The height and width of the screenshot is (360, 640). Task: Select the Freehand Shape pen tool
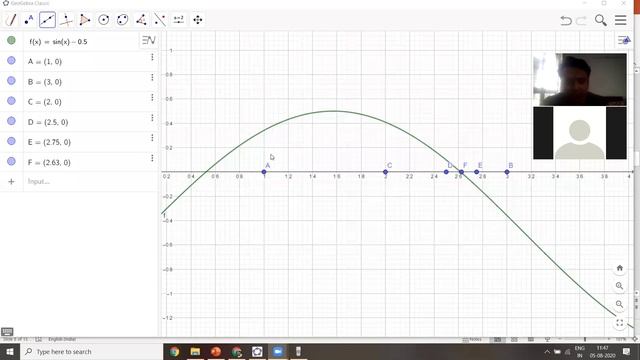tap(11, 20)
